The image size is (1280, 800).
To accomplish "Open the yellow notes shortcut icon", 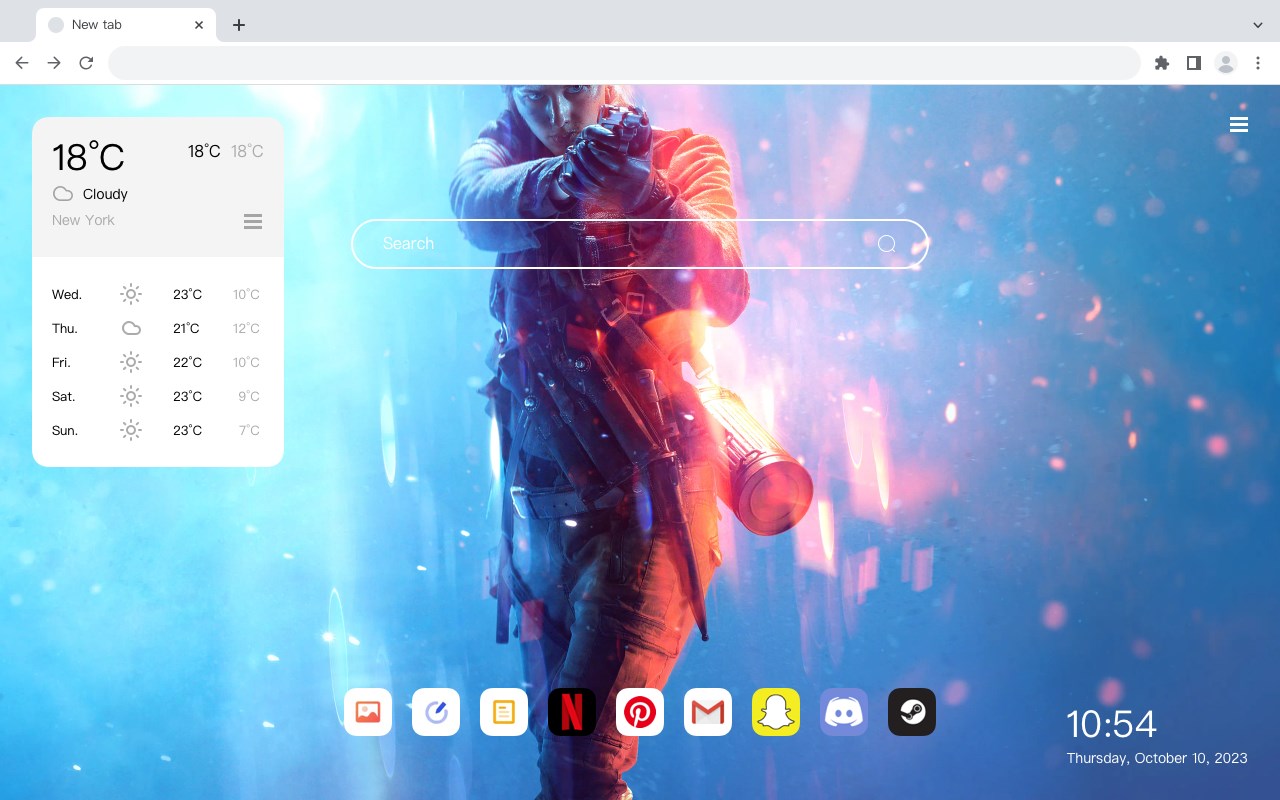I will pyautogui.click(x=504, y=712).
